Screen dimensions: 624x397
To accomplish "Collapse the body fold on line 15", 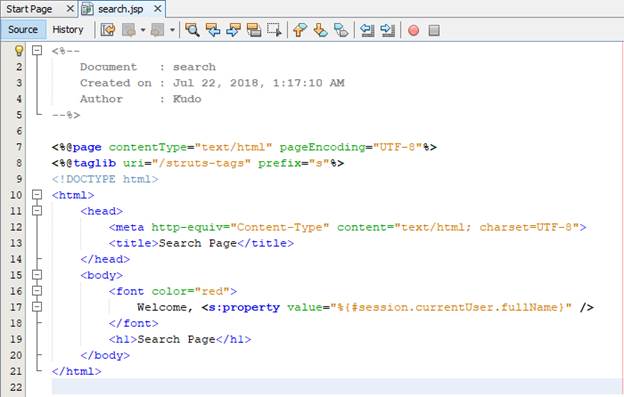I will (x=37, y=274).
